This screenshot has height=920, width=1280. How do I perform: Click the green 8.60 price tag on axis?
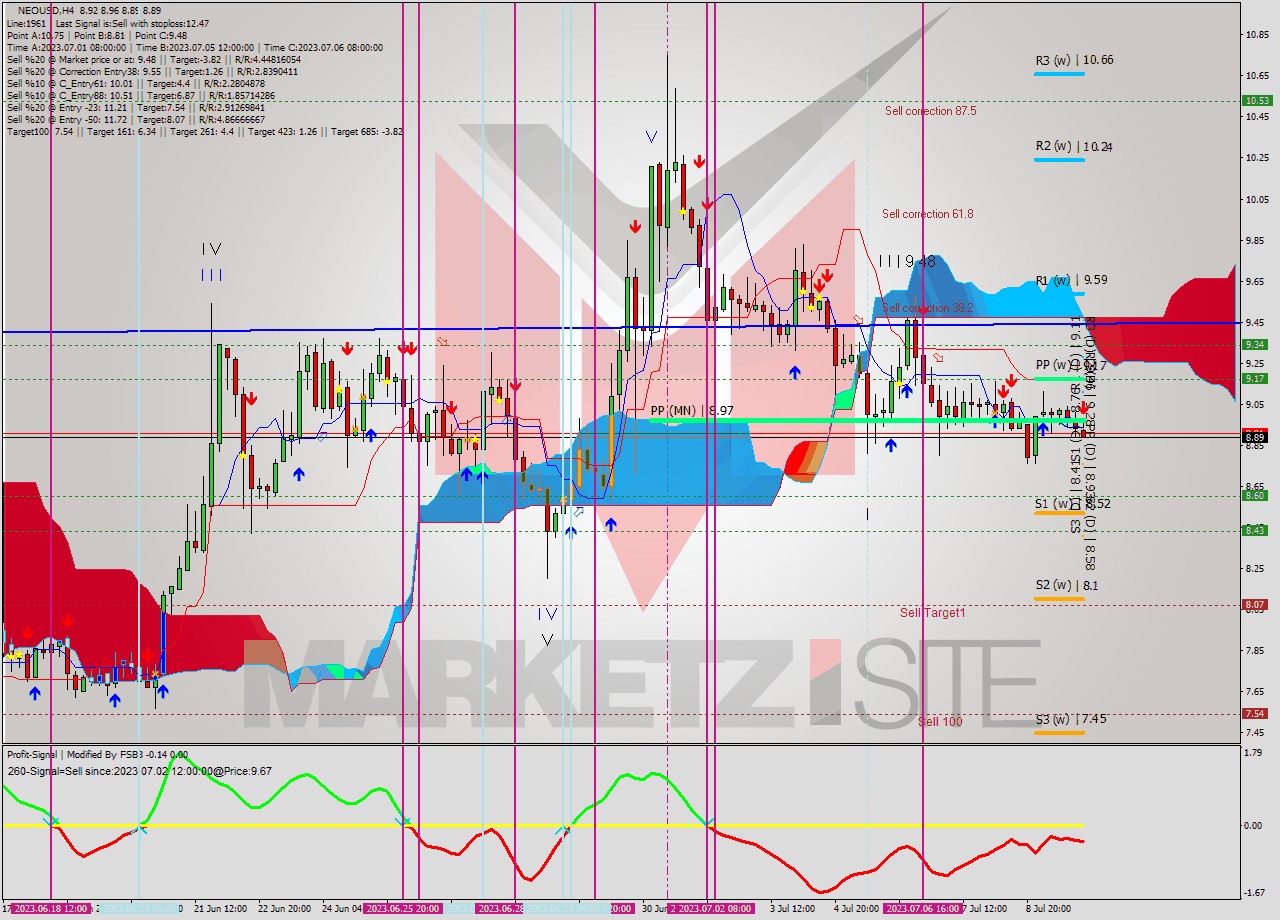point(1256,495)
